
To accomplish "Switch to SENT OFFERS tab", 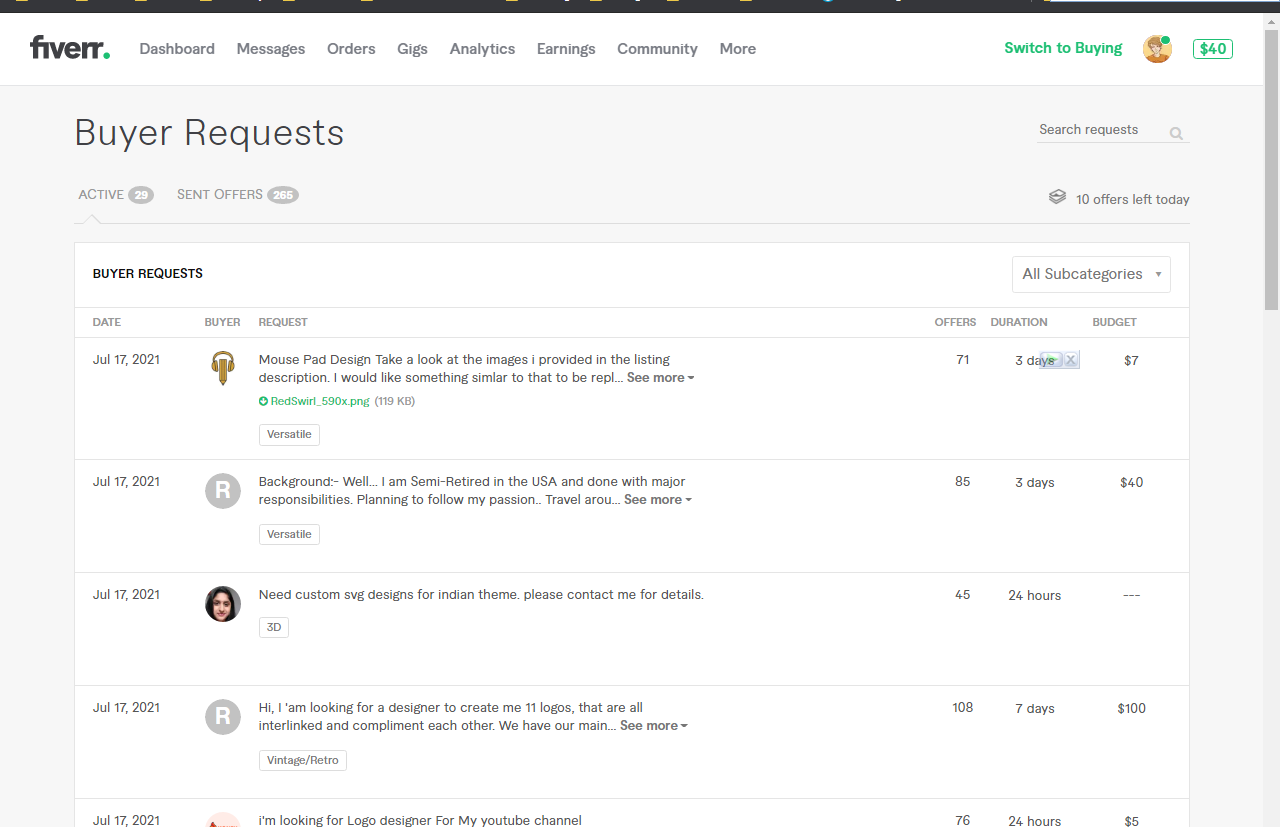I will [x=238, y=195].
